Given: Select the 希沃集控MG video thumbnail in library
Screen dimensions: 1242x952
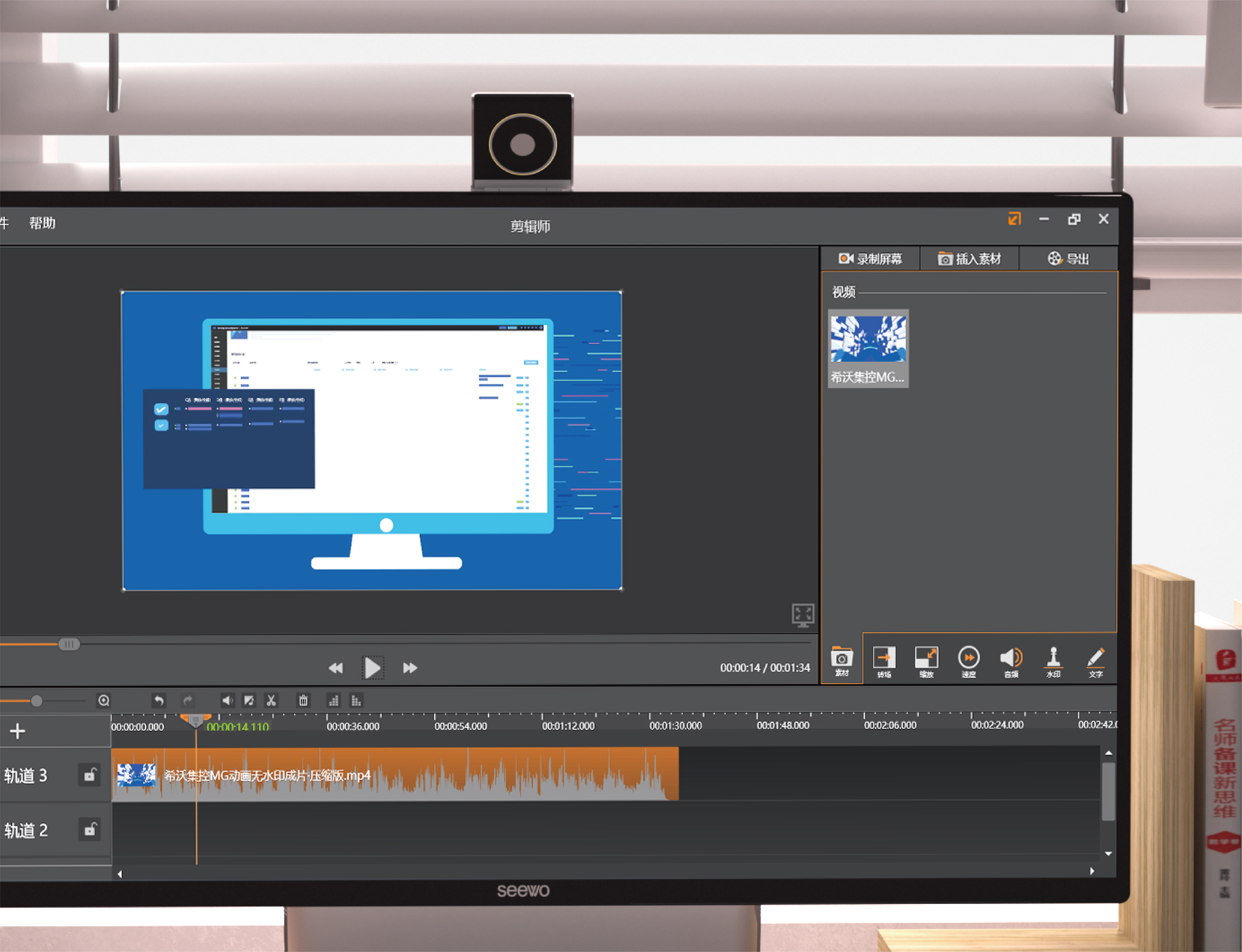Looking at the screenshot, I should point(869,348).
